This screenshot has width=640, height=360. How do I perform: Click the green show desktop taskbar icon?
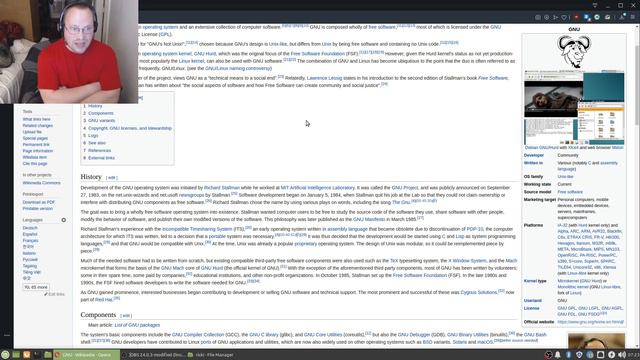click(16, 355)
